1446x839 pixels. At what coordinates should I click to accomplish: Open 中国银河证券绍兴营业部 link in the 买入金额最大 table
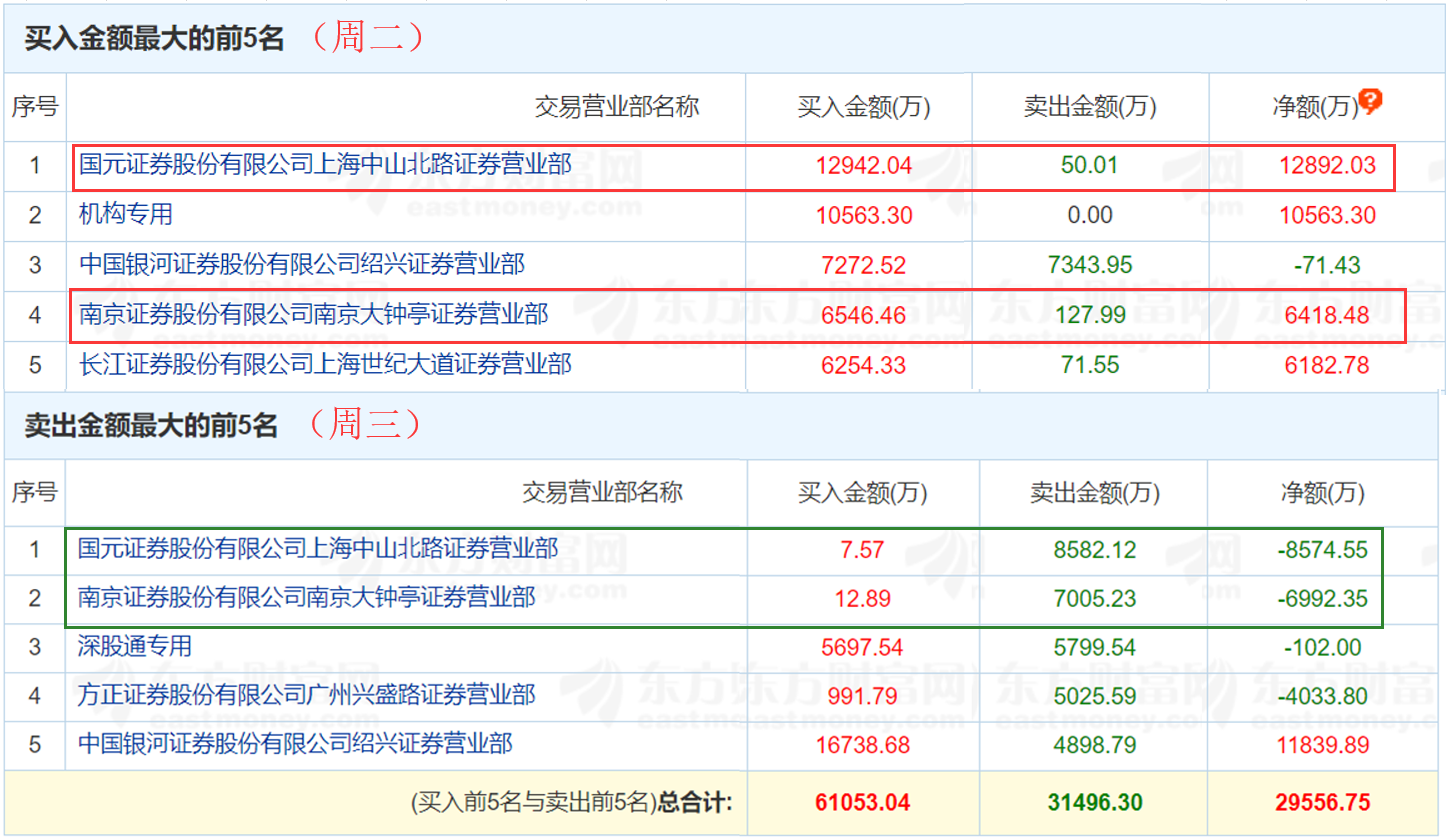coord(302,265)
